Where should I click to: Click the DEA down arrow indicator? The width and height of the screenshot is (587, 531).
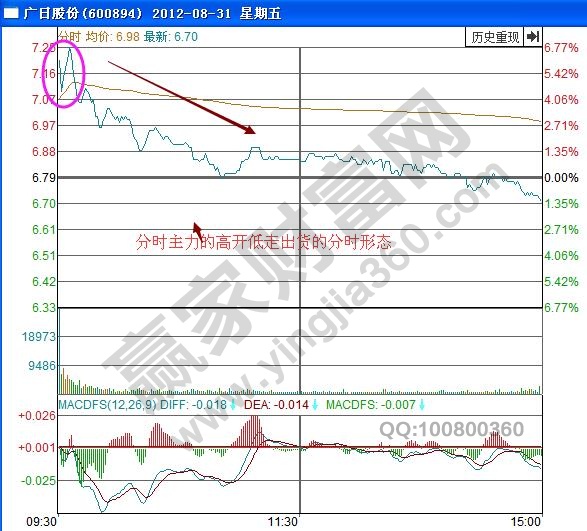315,405
